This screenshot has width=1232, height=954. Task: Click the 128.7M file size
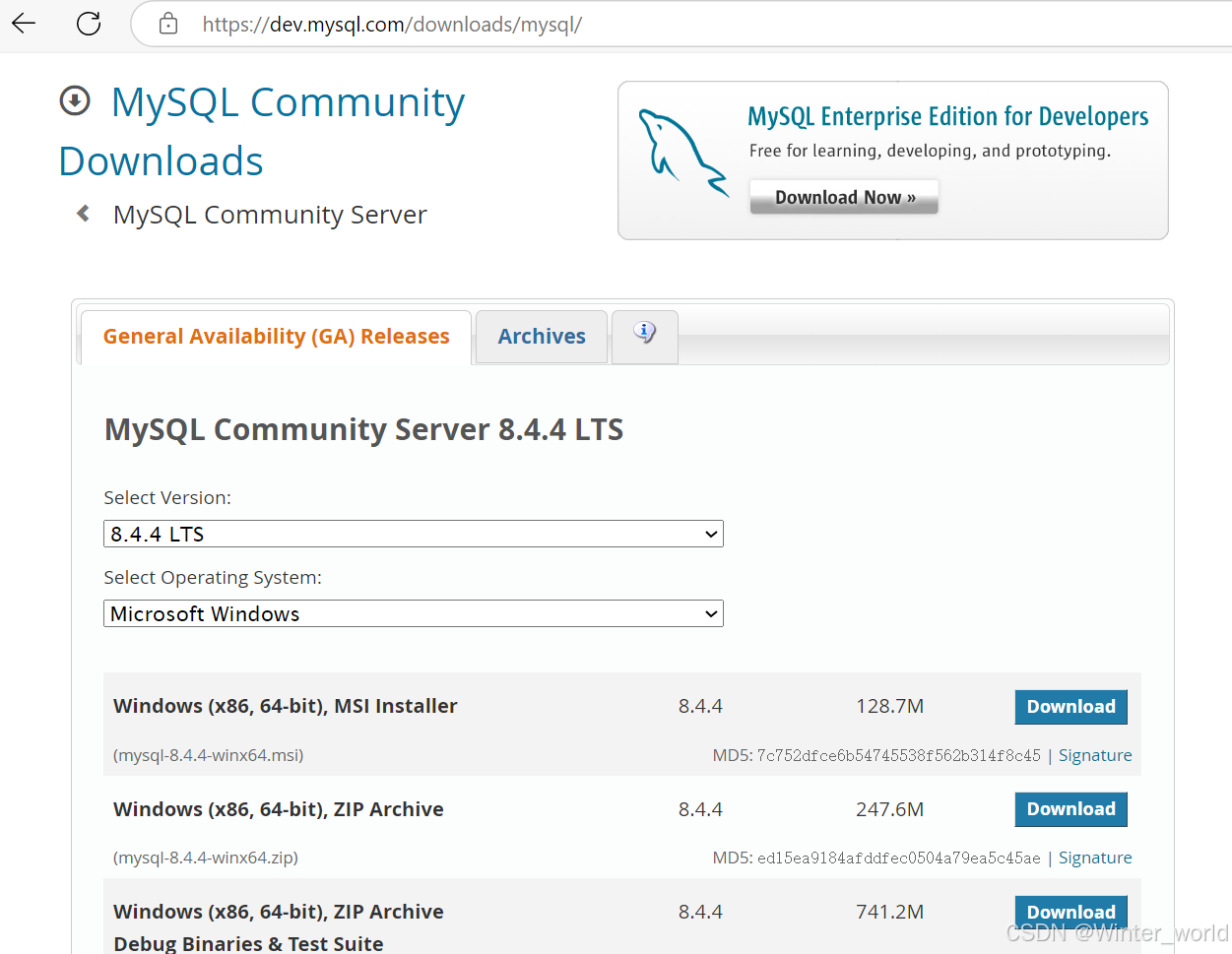889,706
